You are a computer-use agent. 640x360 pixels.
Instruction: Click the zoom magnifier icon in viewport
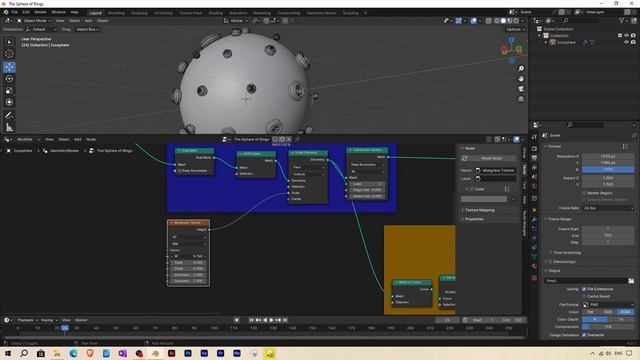point(521,69)
